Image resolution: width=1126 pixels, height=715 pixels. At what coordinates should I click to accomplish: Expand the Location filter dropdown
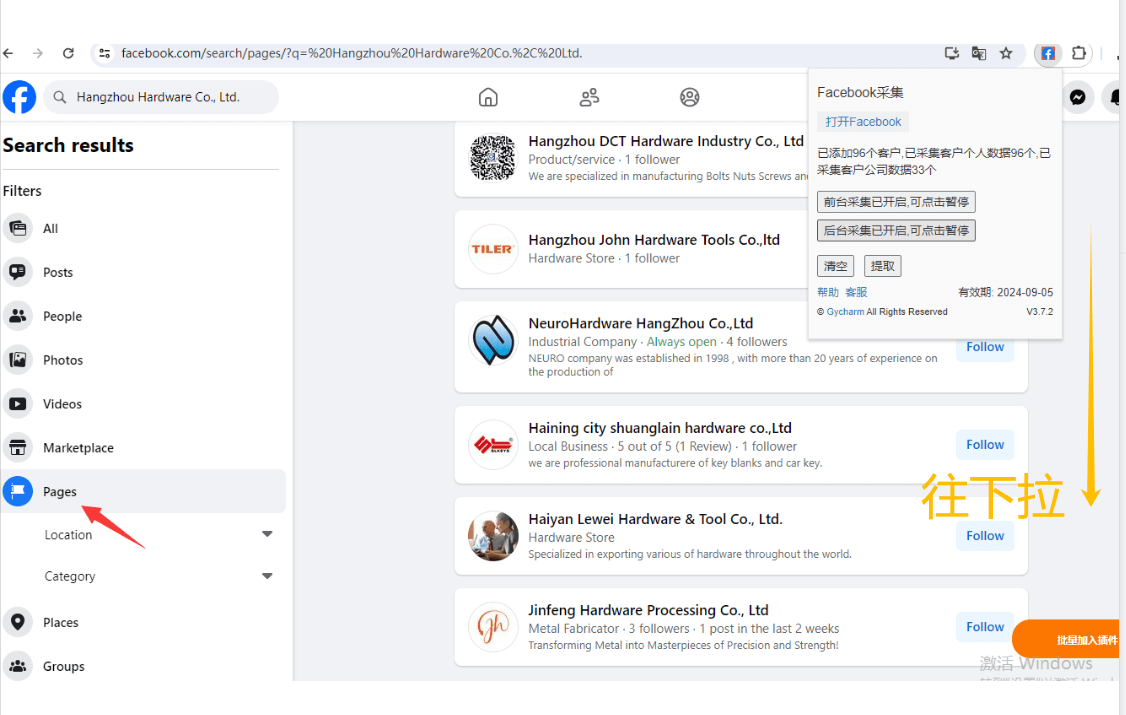(267, 534)
